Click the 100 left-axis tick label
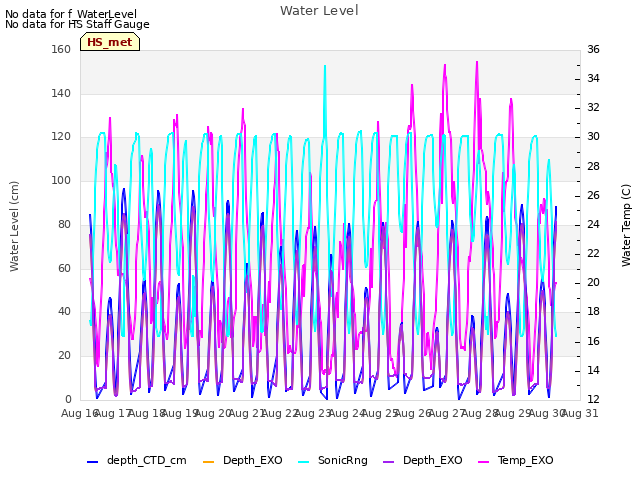640x480 pixels. point(61,180)
